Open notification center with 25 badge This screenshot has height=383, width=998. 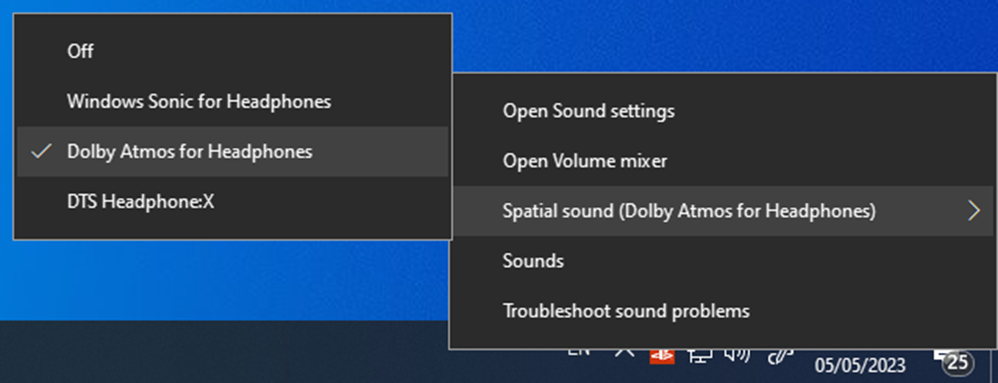955,361
